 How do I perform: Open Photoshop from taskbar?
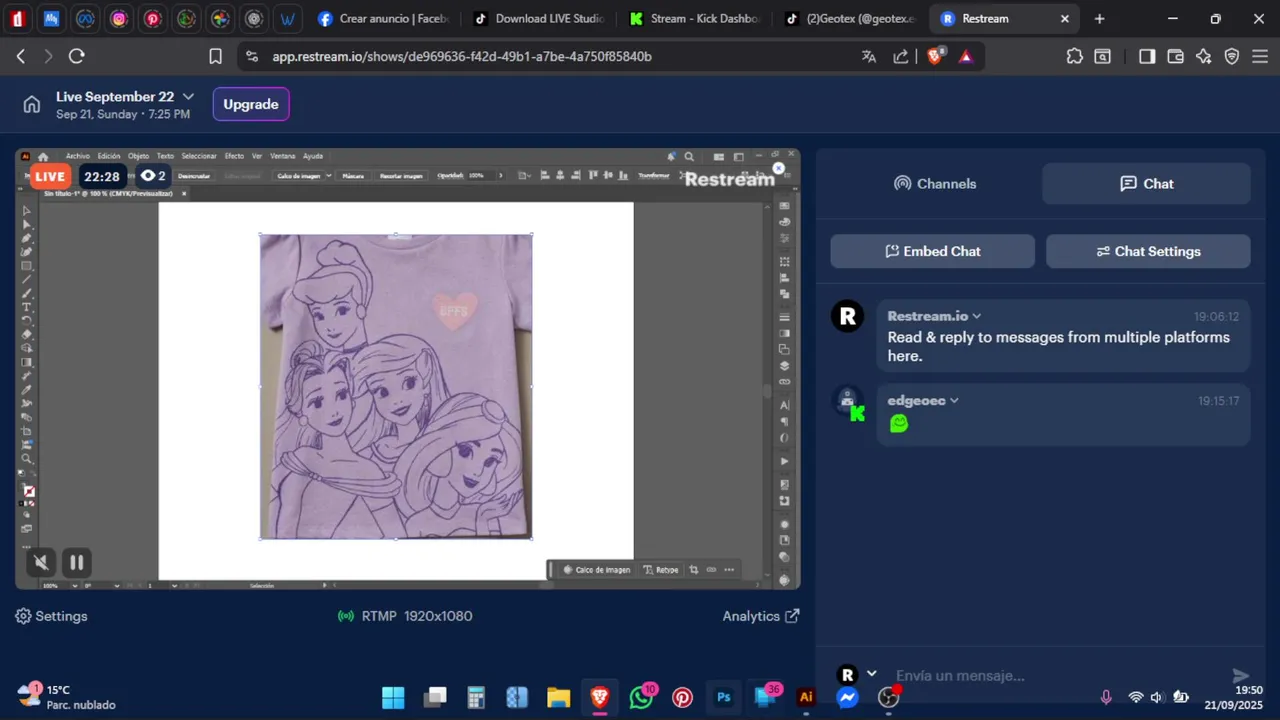coord(723,697)
